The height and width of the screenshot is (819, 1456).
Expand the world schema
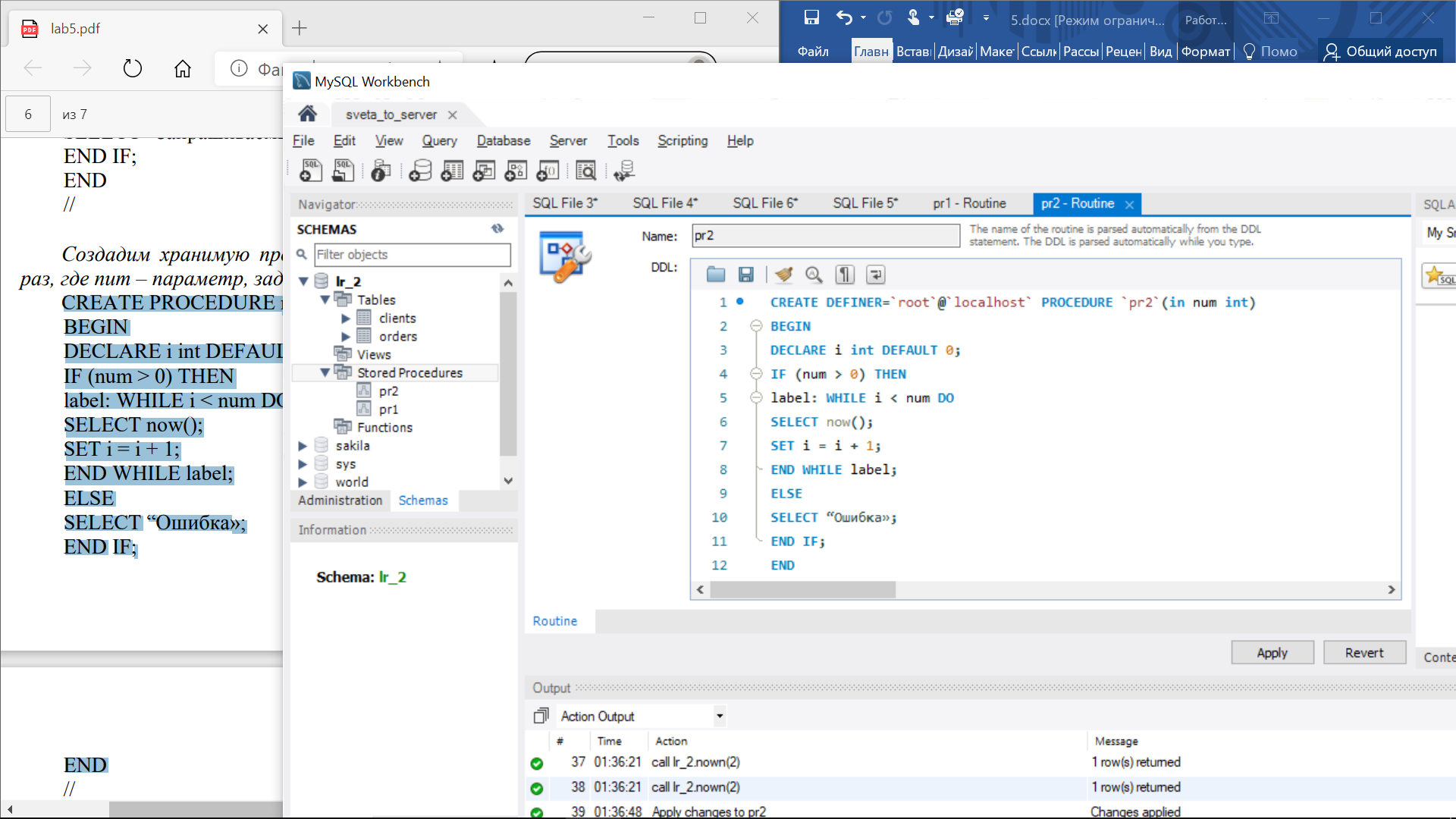point(303,482)
